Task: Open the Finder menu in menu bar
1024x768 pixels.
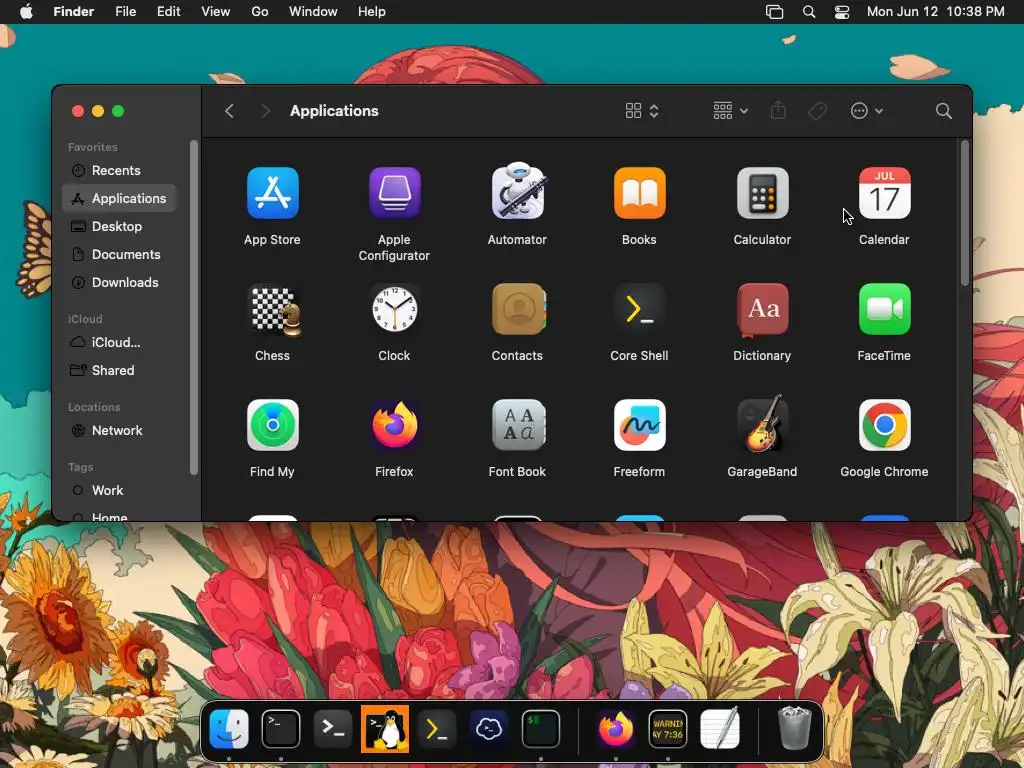Action: click(x=74, y=12)
